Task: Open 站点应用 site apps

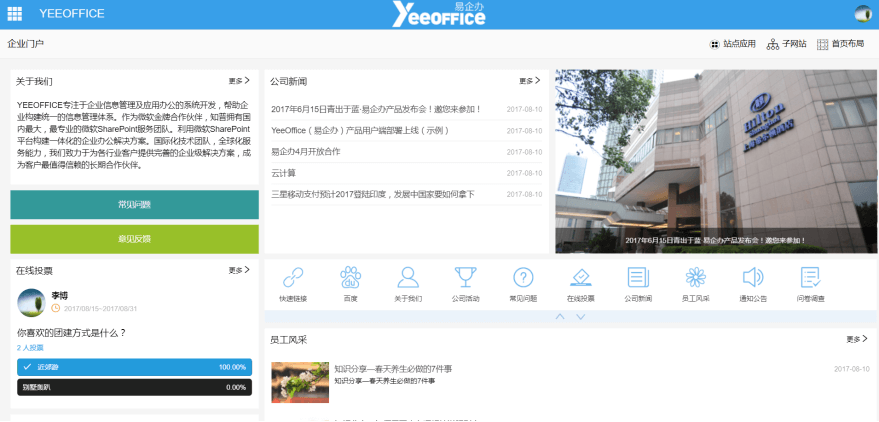Action: [732, 44]
